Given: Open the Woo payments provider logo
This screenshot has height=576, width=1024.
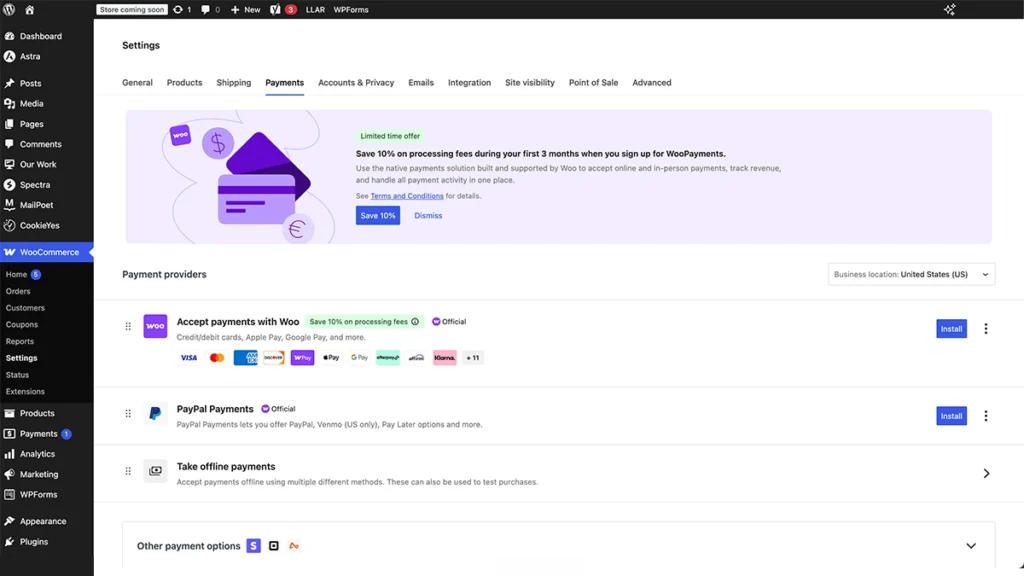Looking at the screenshot, I should pos(155,326).
